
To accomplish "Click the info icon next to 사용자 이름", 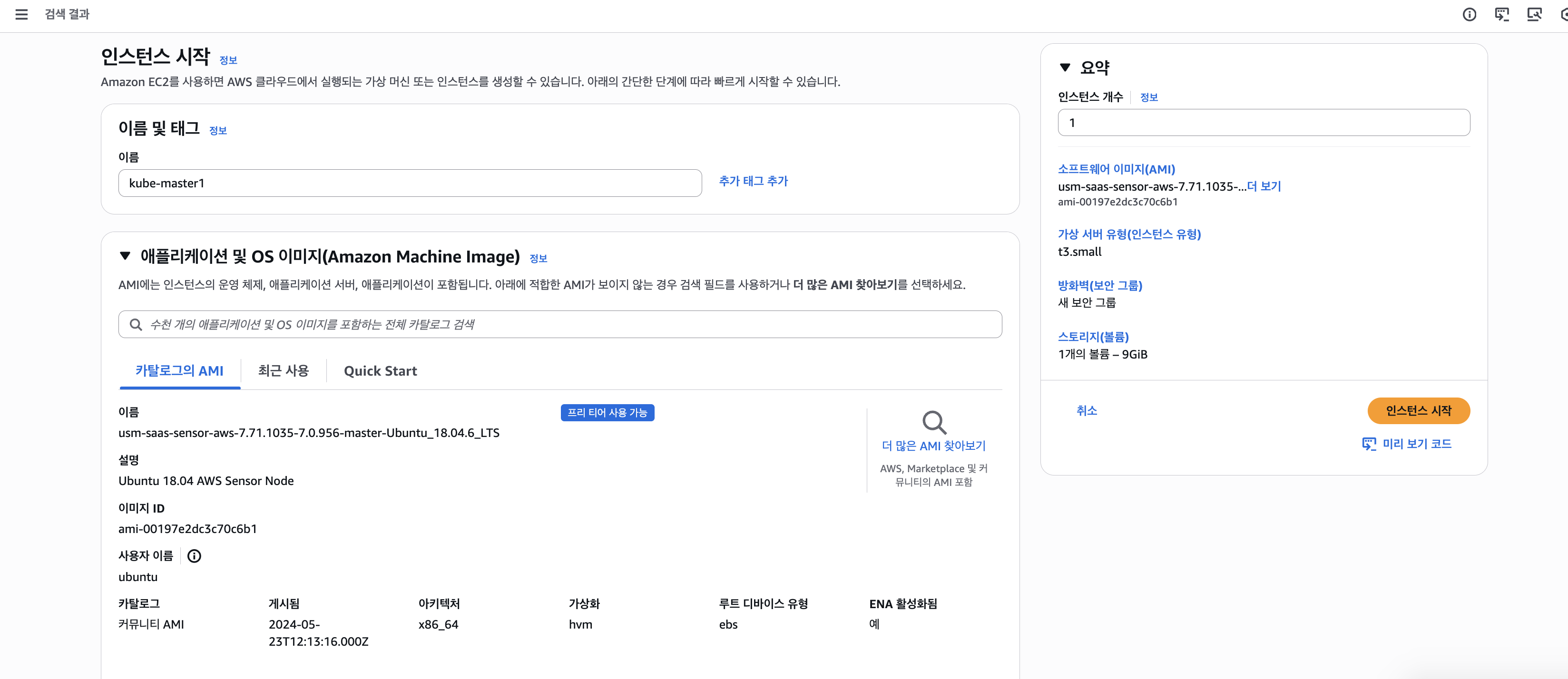I will (194, 555).
